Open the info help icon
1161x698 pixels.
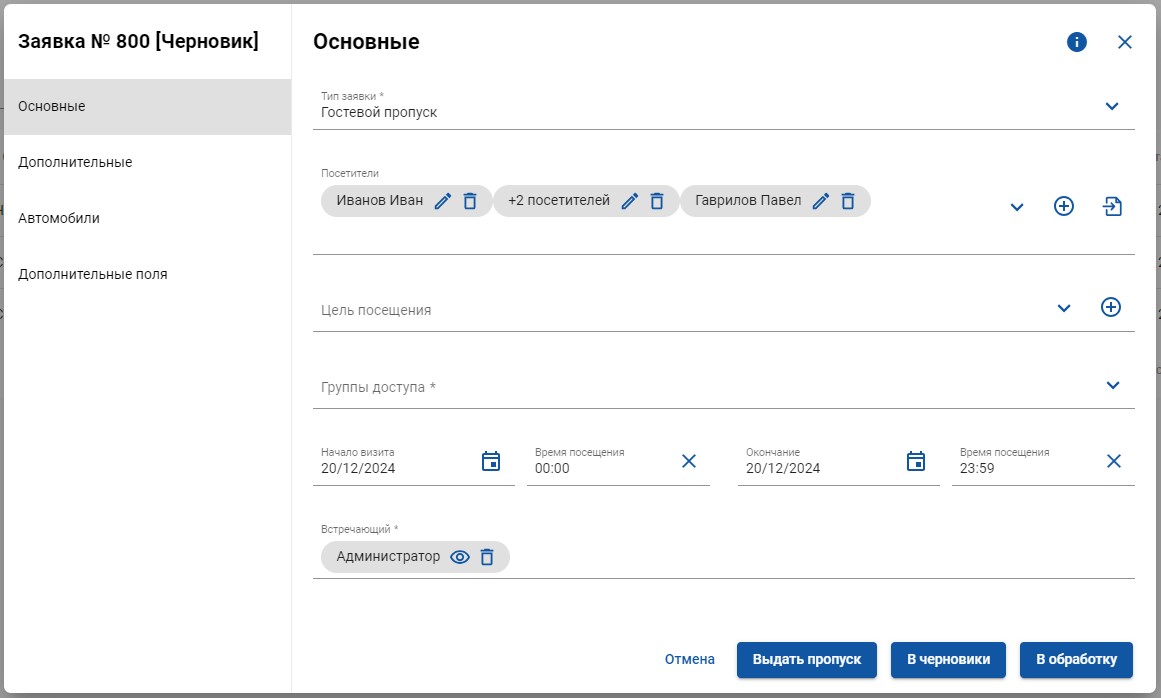point(1077,42)
